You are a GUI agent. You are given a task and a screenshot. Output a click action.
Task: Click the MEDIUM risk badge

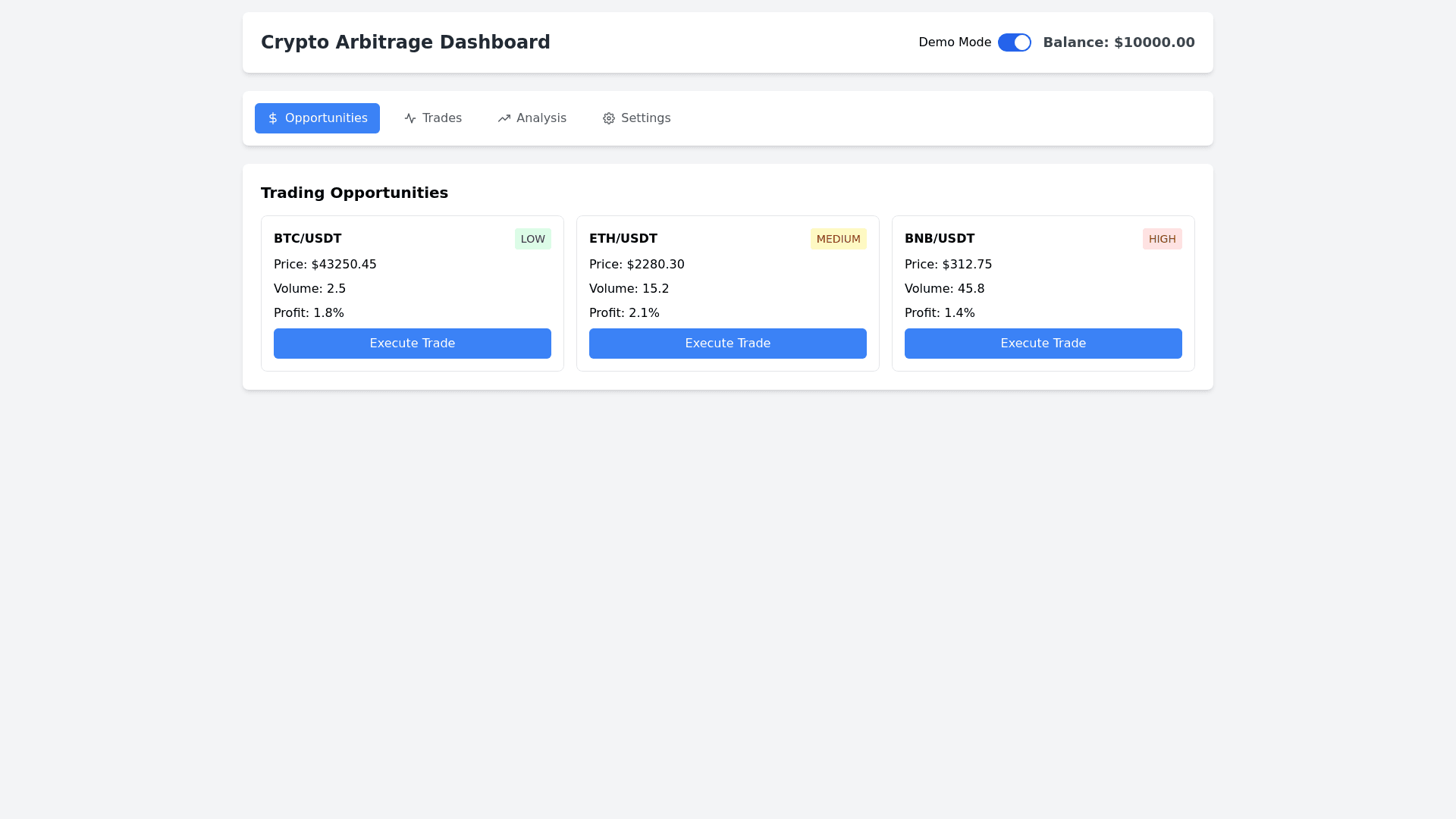(x=838, y=239)
